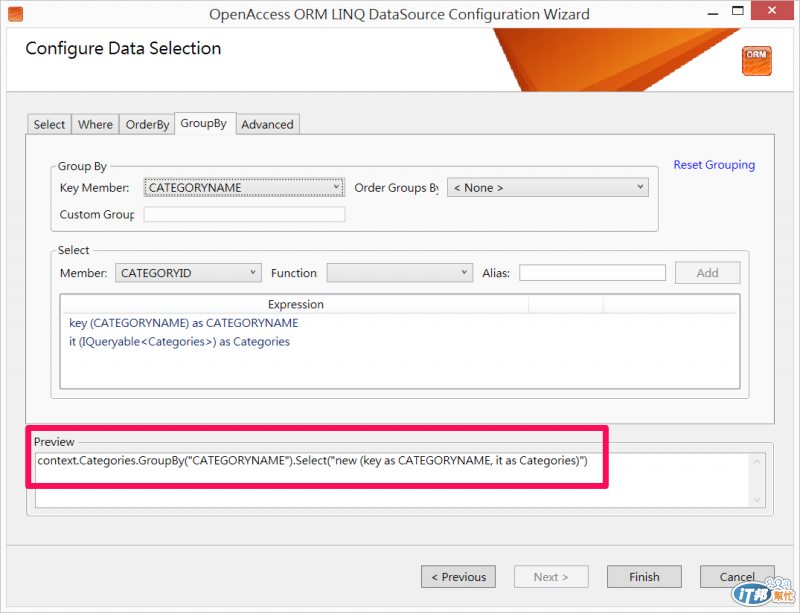This screenshot has height=613, width=800.
Task: Close the wizard window
Action: 772,11
